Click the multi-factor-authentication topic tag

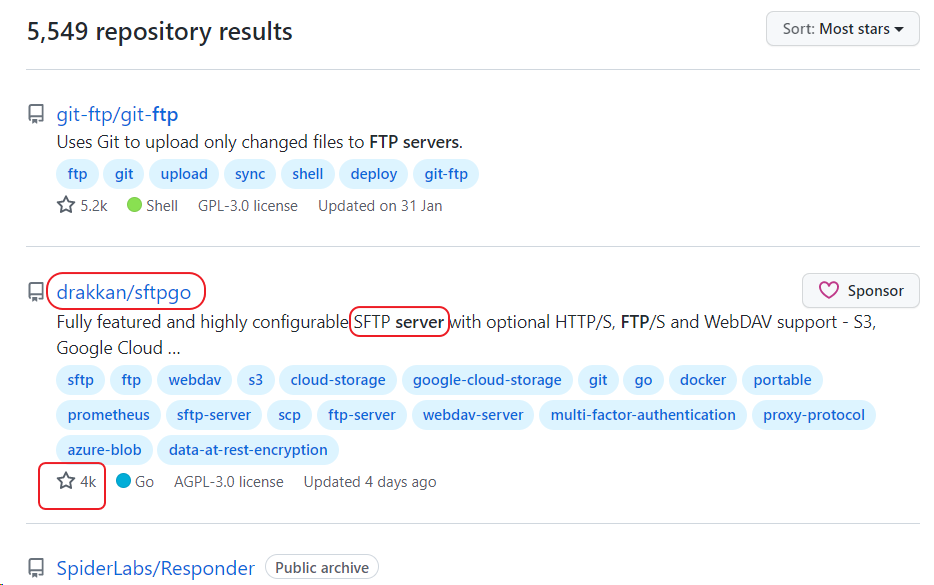coord(643,414)
